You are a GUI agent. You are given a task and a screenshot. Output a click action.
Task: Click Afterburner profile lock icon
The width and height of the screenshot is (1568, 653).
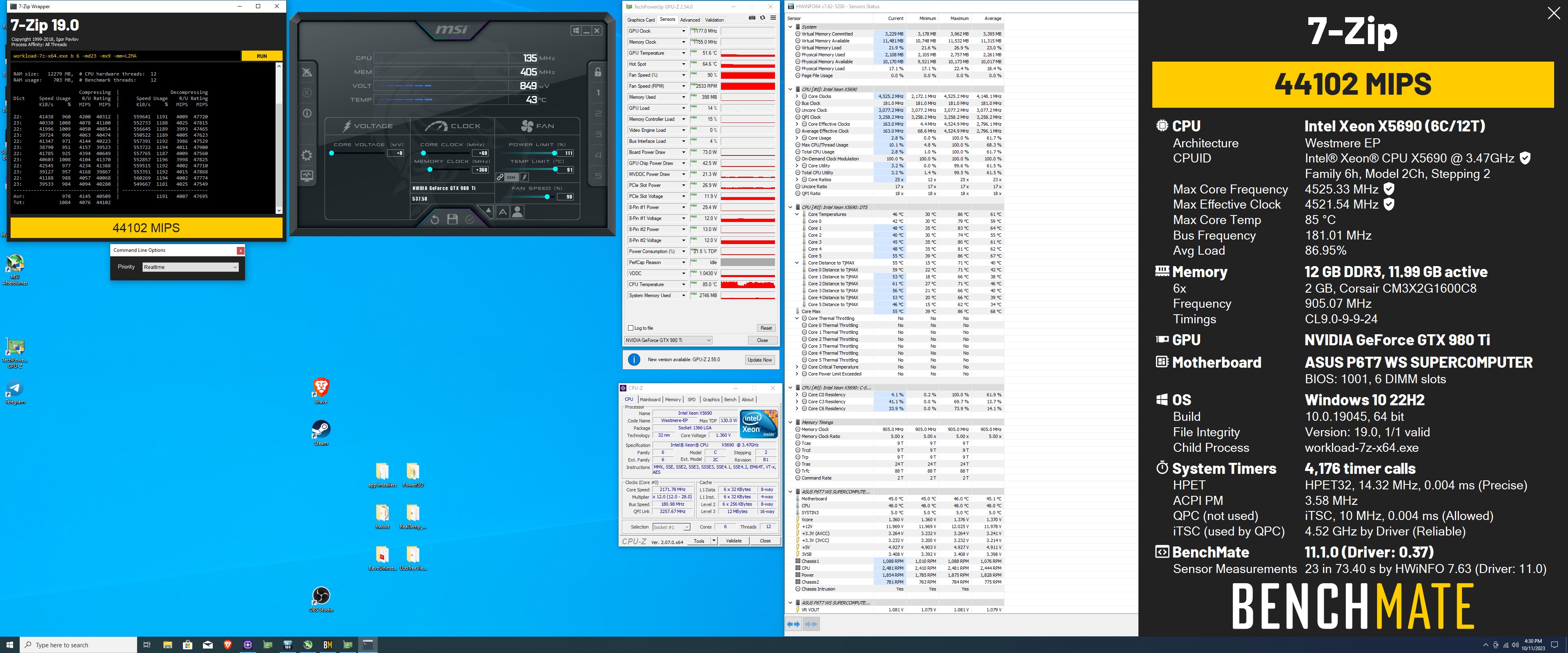598,72
